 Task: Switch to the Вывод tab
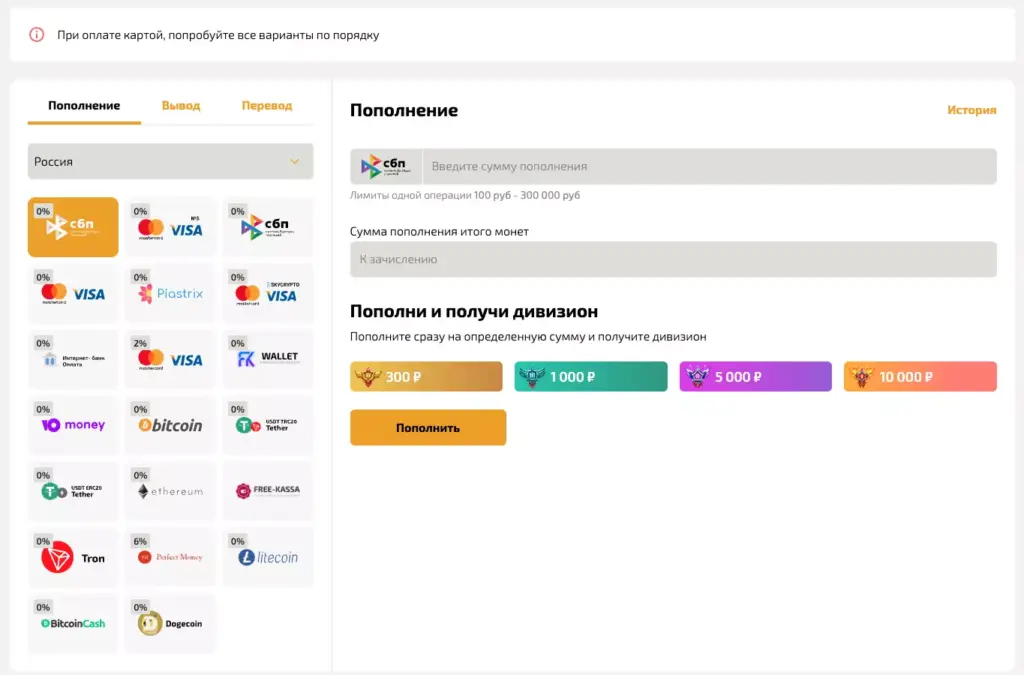click(x=180, y=104)
